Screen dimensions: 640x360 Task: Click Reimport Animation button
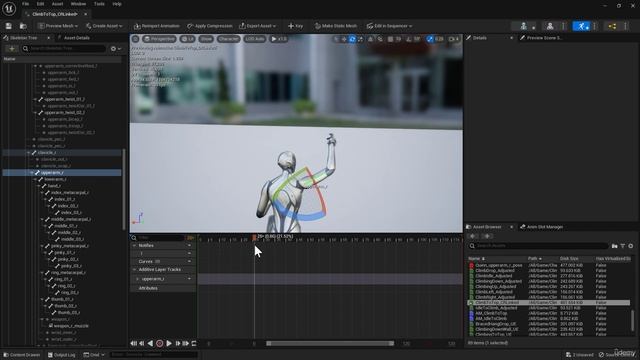coord(157,26)
